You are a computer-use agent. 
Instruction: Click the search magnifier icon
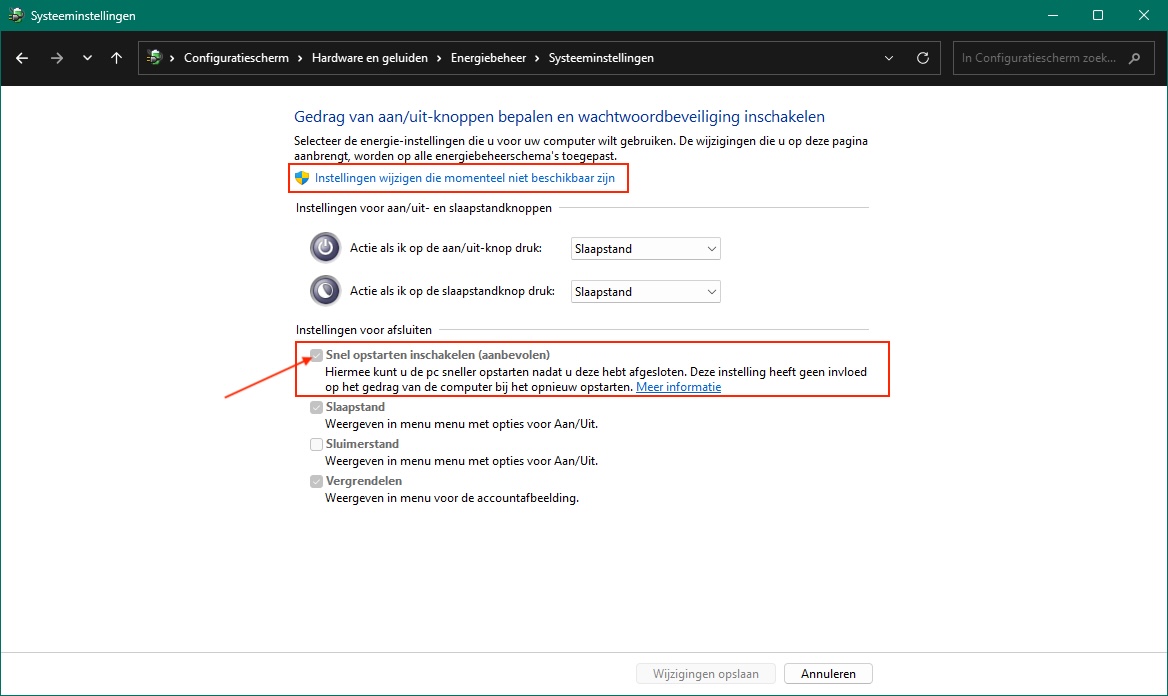[x=1134, y=58]
